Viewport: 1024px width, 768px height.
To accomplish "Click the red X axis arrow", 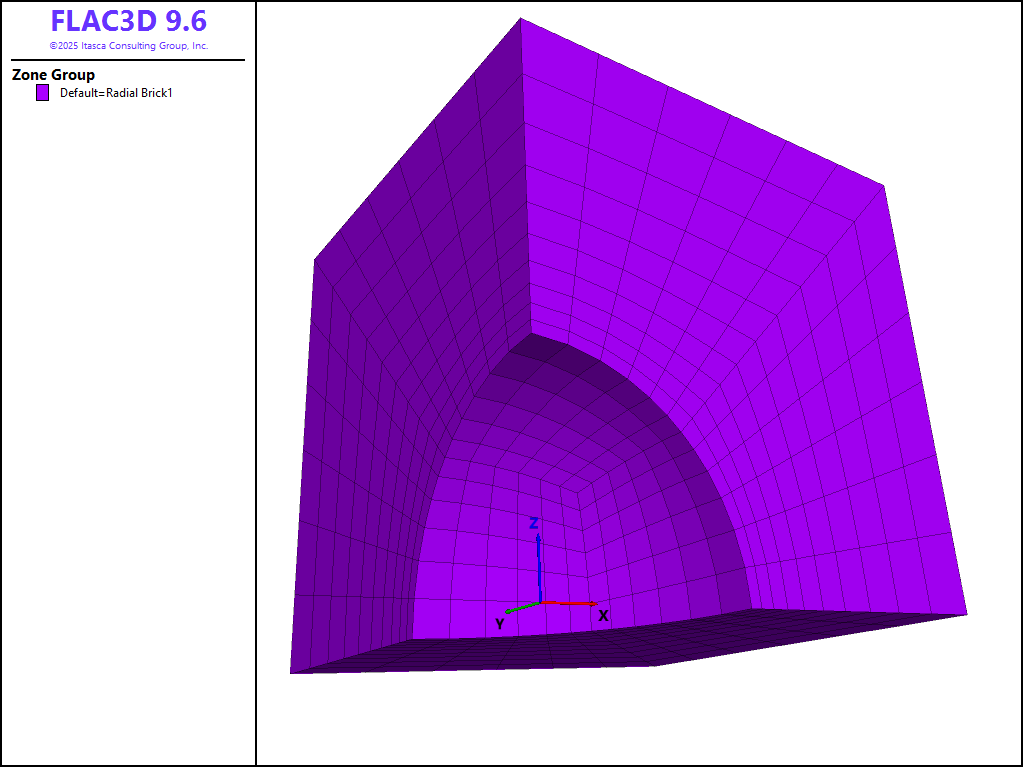I will point(570,604).
